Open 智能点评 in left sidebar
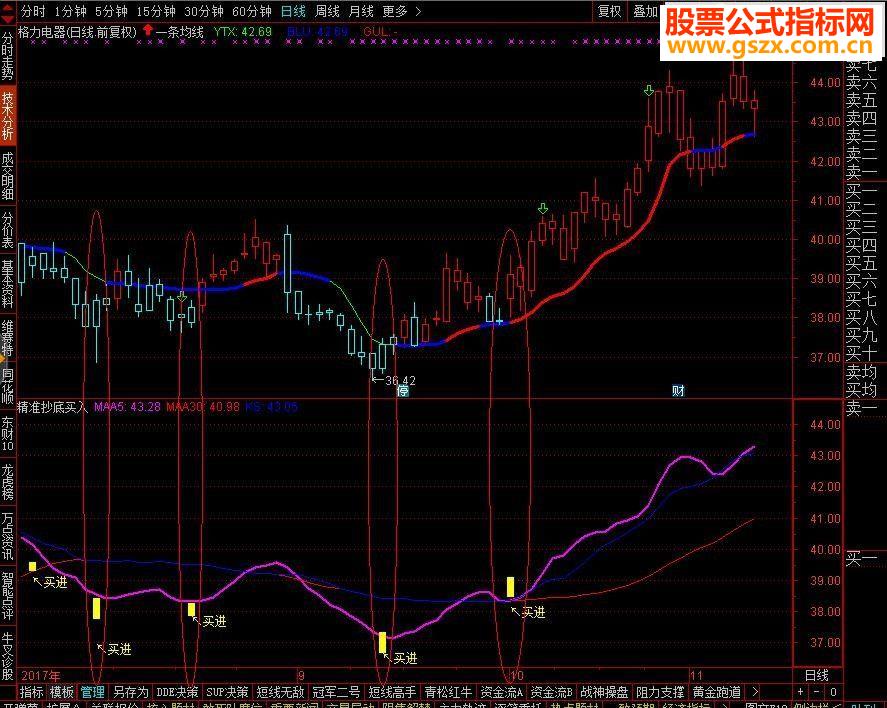Image resolution: width=887 pixels, height=708 pixels. 7,596
